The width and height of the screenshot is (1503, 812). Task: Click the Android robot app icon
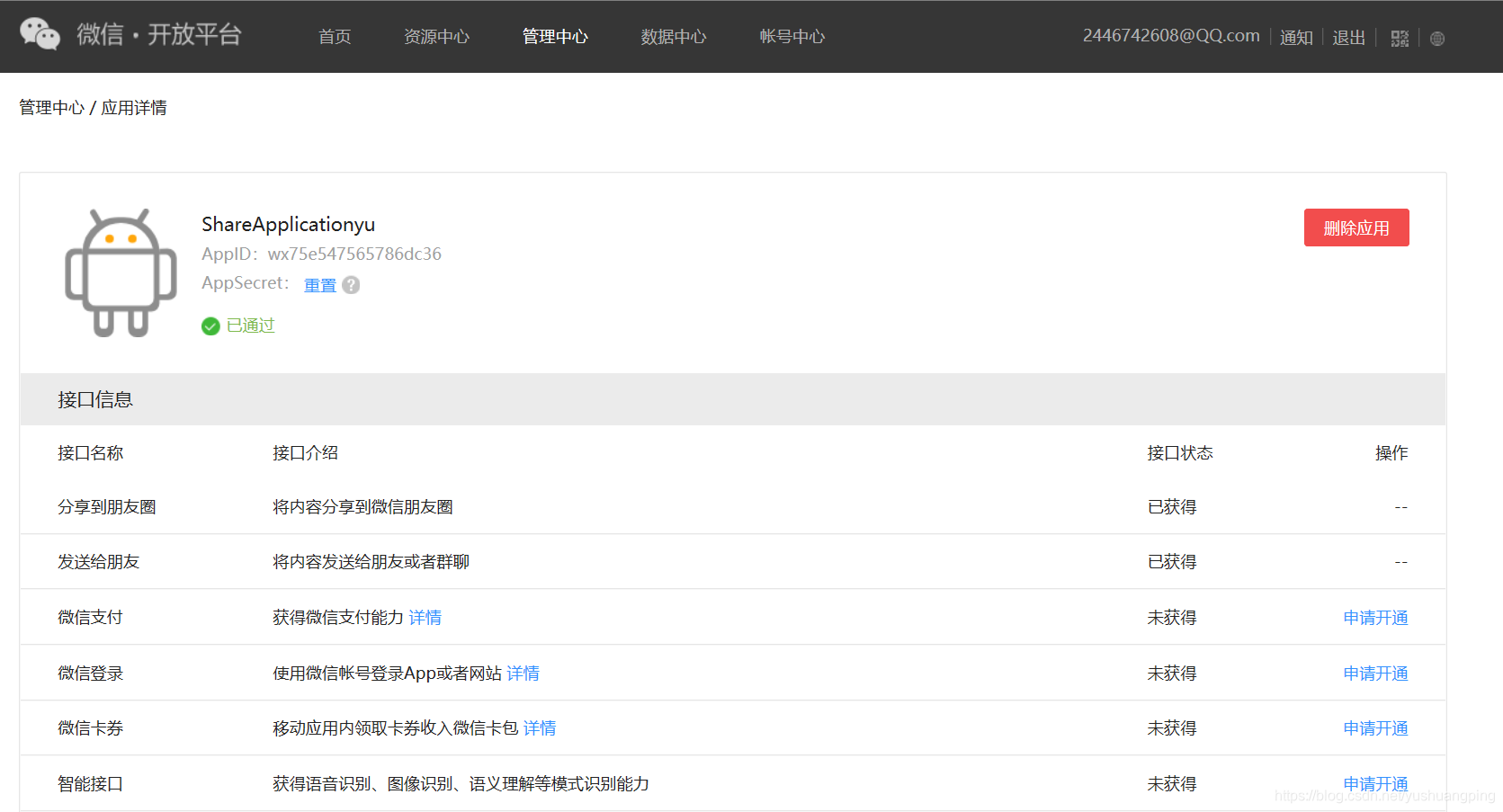121,273
